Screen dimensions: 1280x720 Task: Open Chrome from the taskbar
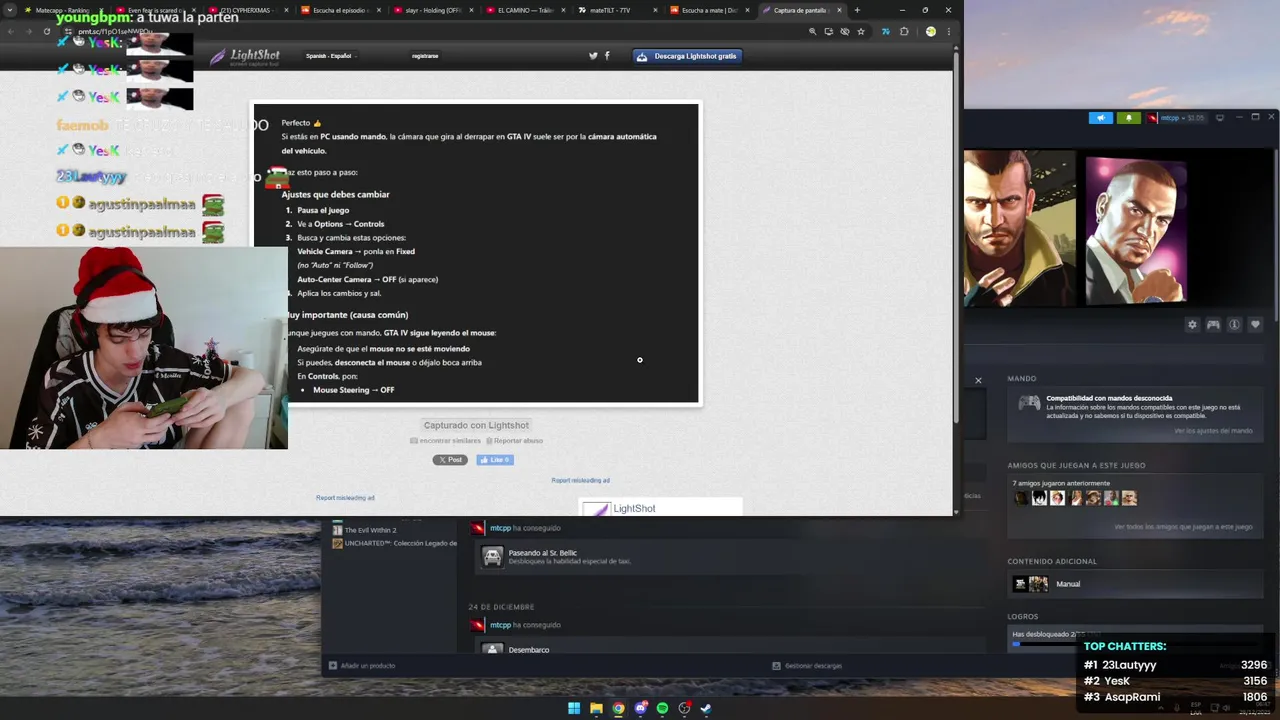tap(618, 708)
